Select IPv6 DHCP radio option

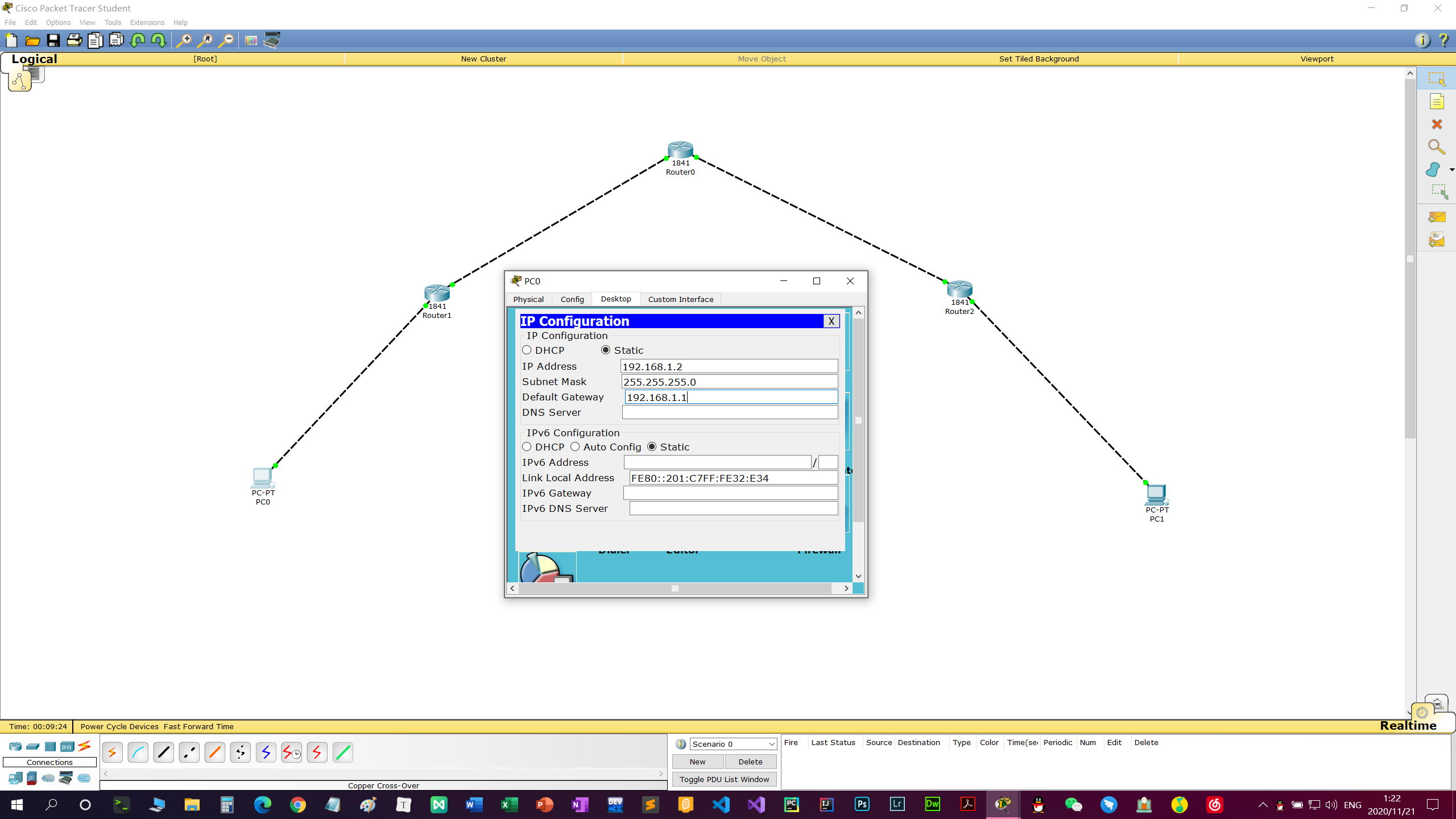(527, 447)
